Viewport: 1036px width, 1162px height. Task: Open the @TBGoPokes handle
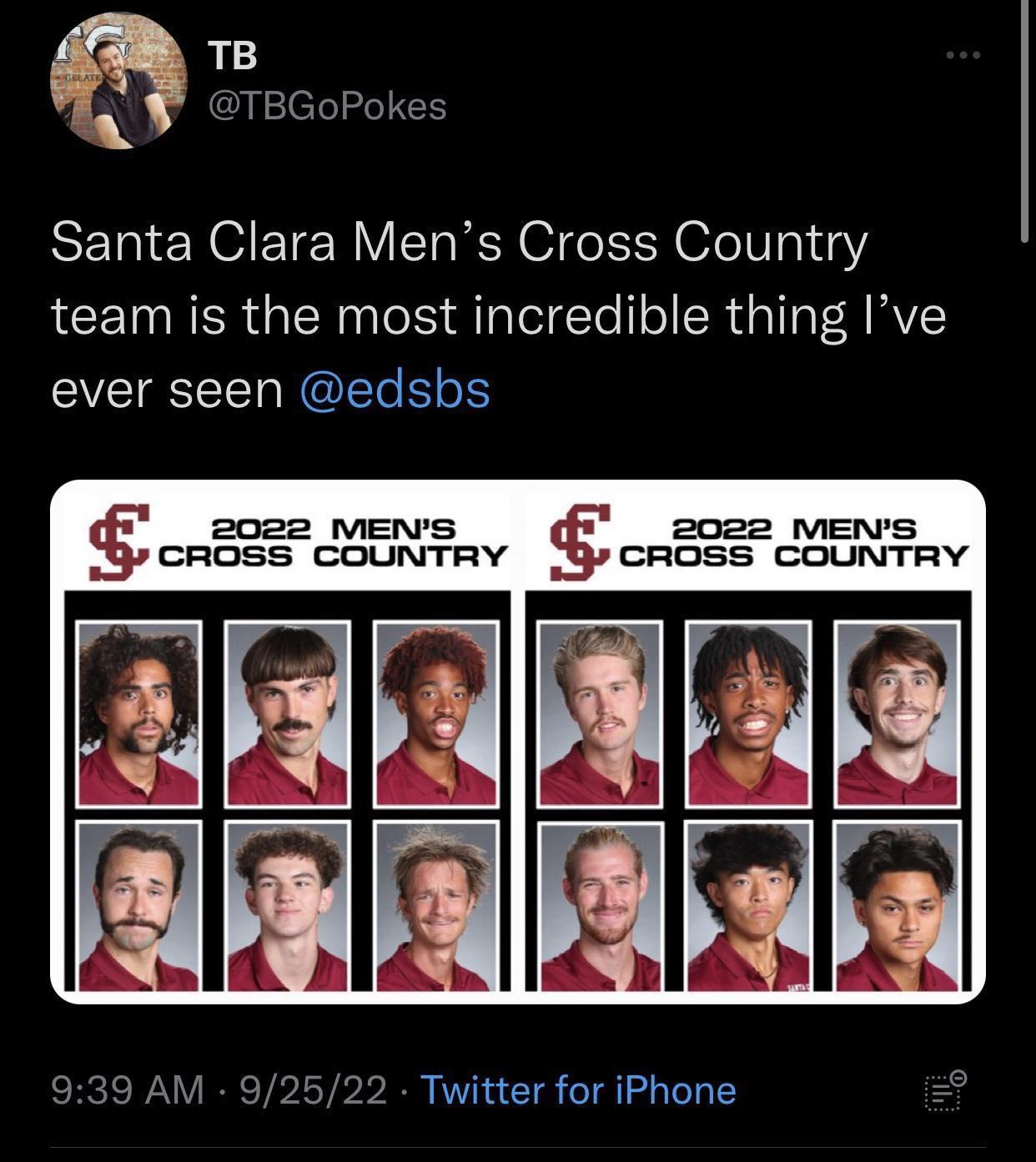[x=326, y=106]
